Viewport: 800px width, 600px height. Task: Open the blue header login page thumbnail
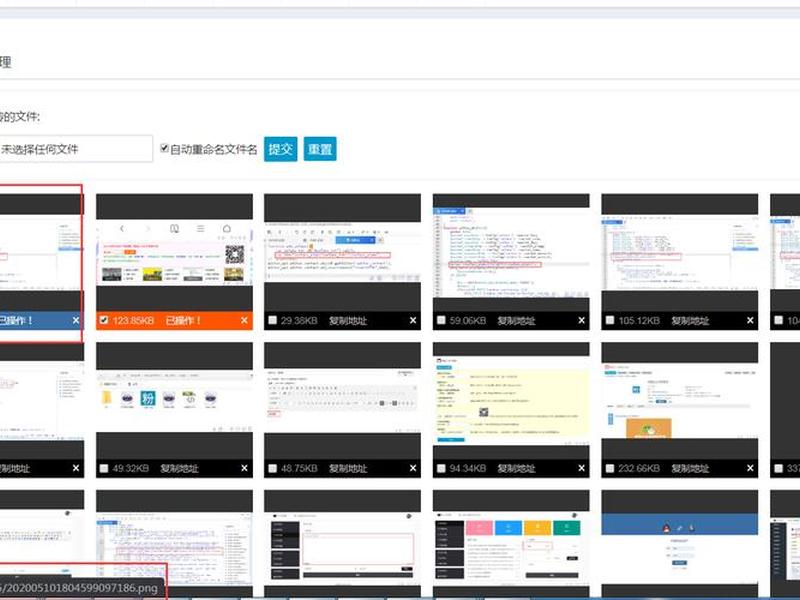680,548
